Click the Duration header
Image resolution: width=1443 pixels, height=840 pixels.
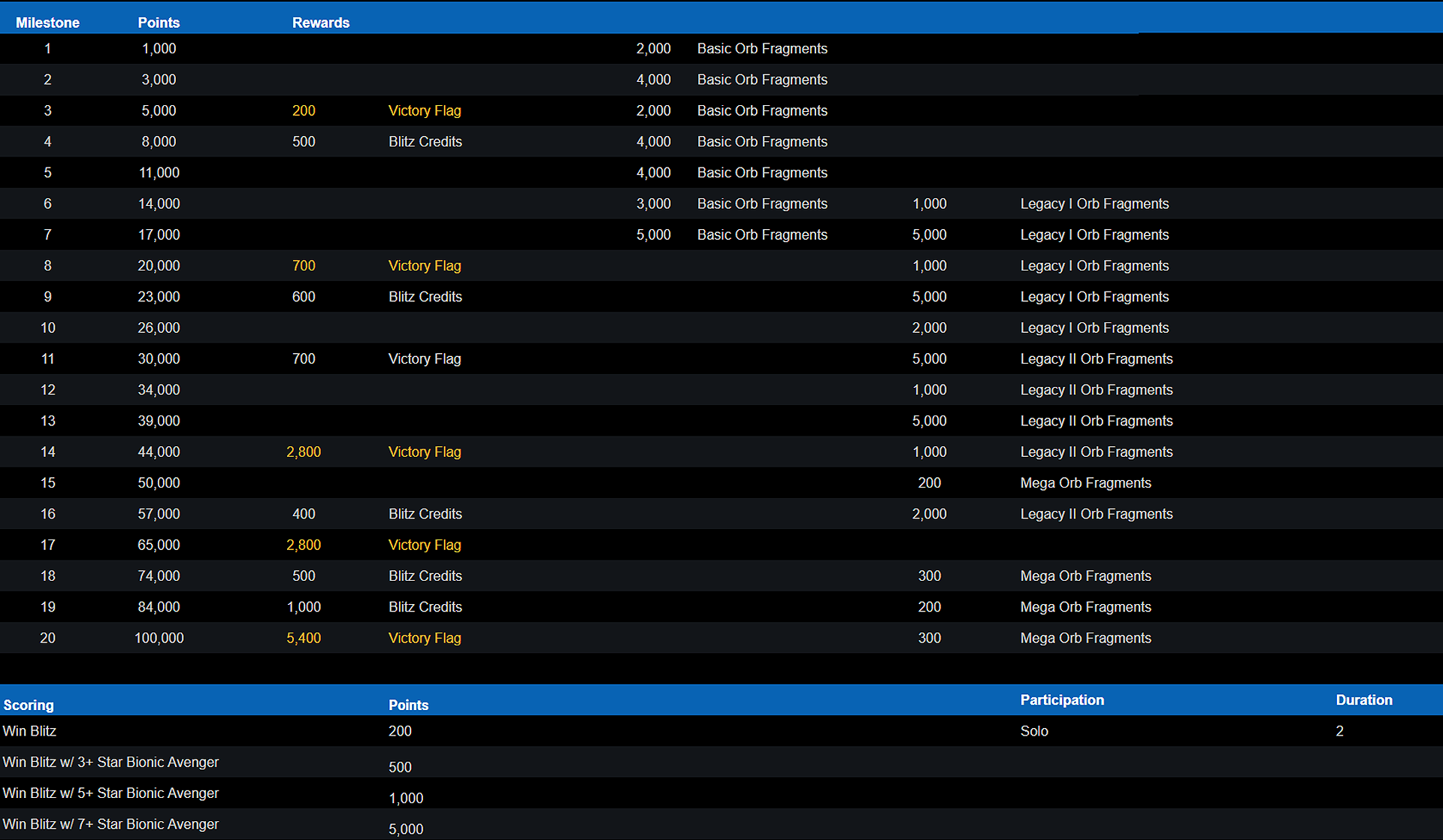1364,699
